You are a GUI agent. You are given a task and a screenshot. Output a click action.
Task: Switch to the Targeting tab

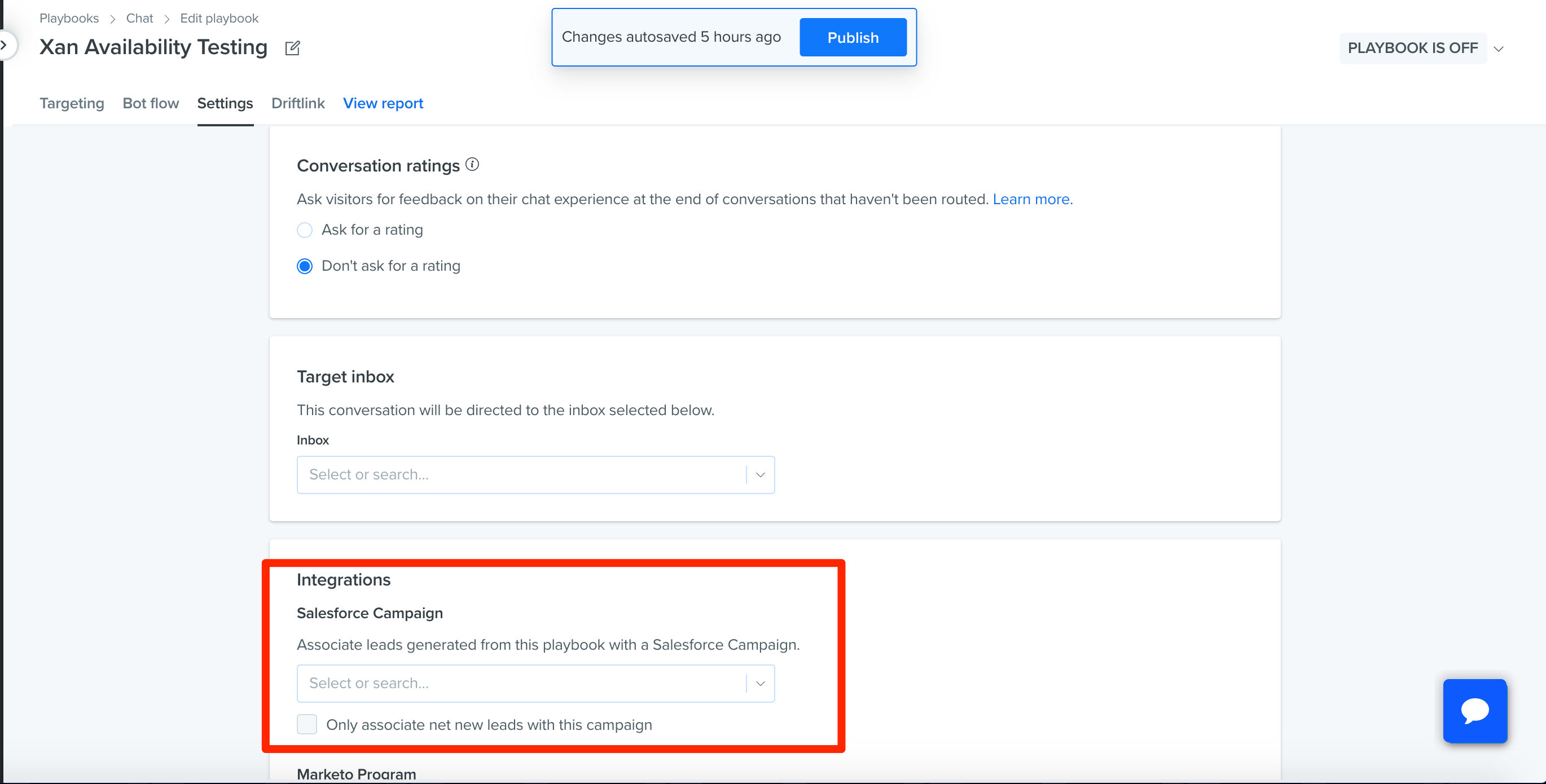(72, 103)
